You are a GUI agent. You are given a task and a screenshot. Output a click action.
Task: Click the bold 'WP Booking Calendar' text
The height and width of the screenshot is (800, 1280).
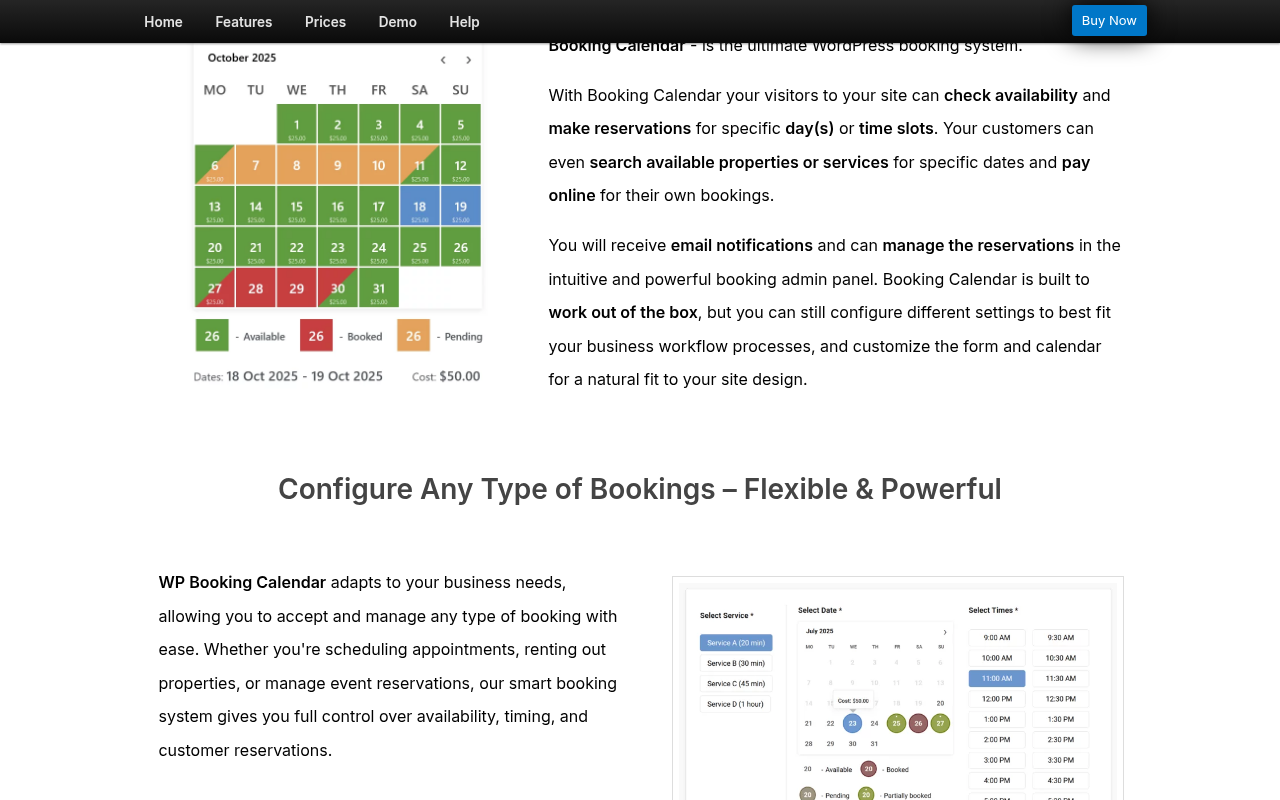[x=242, y=582]
